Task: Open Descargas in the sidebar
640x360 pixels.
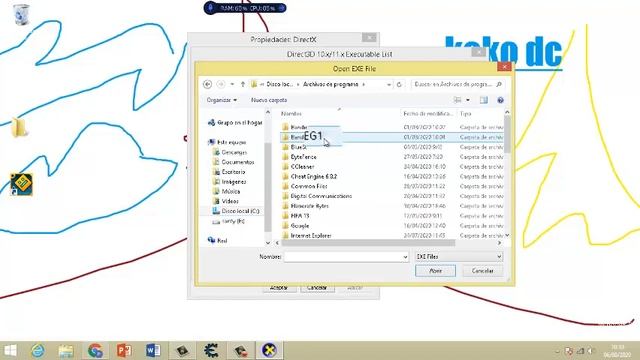Action: click(x=230, y=152)
